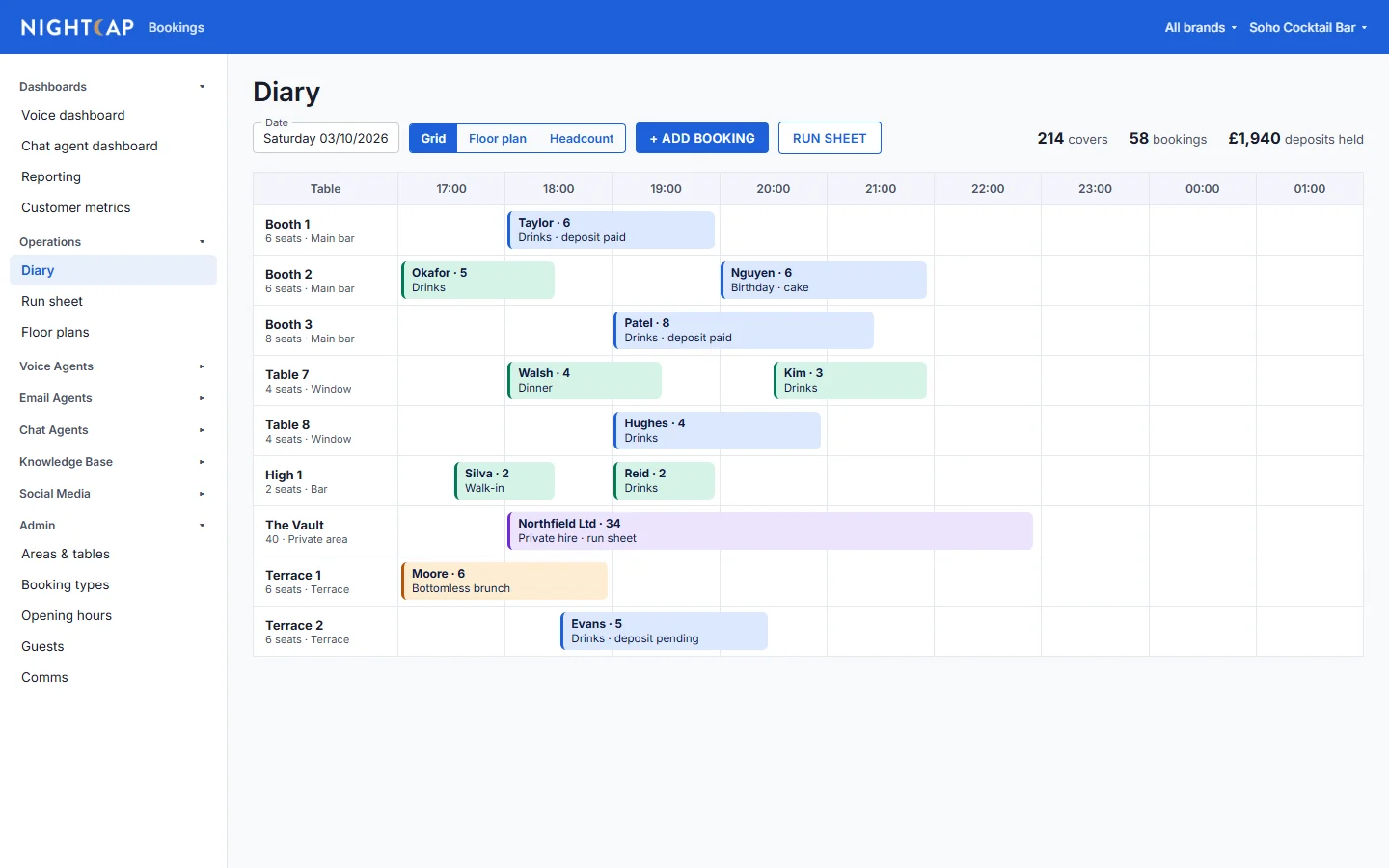Viewport: 1389px width, 868px height.
Task: Click the Nightcap logo
Action: point(77,27)
